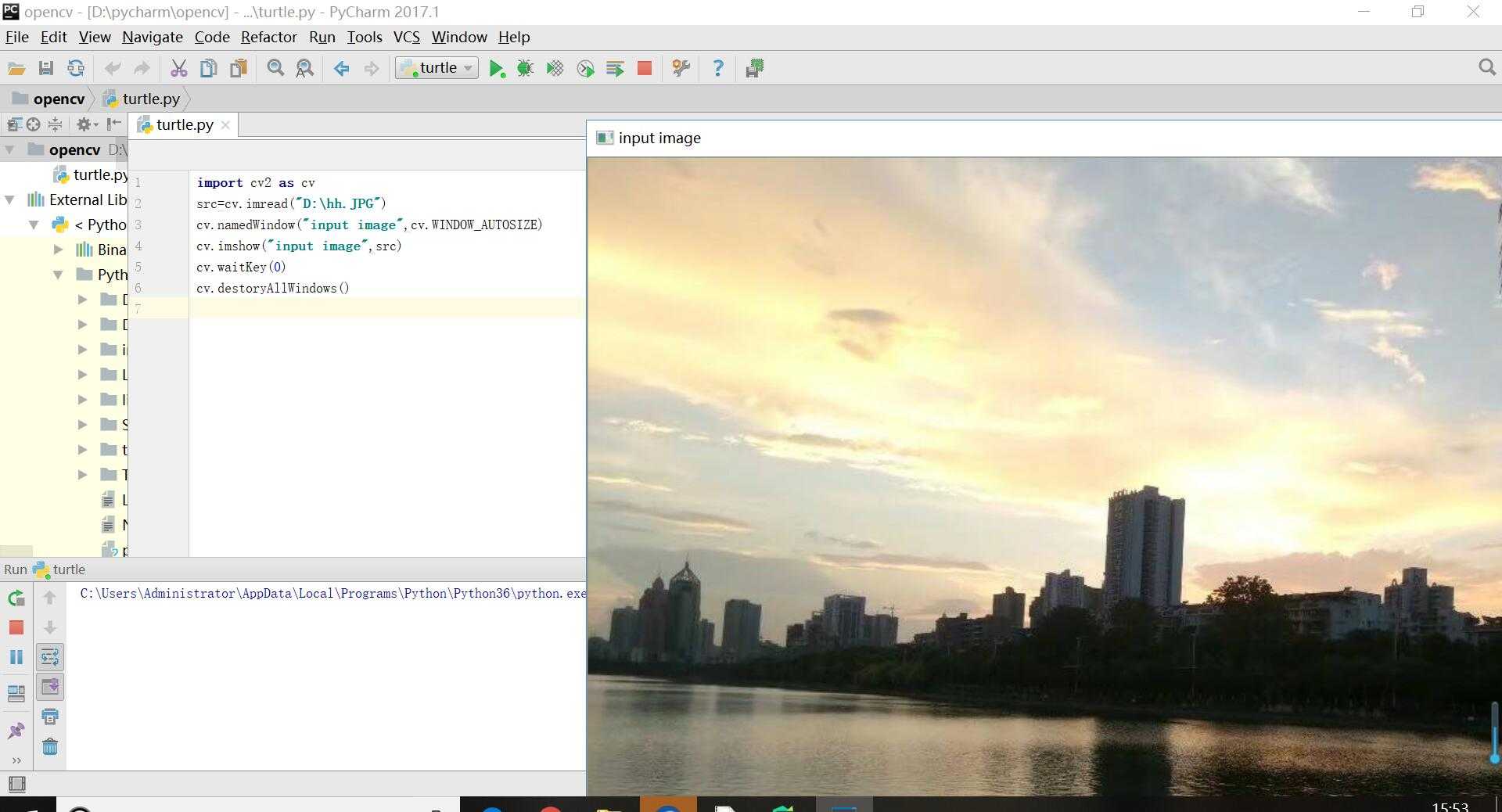Select the turtle.py editor tab
Image resolution: width=1502 pixels, height=812 pixels.
click(x=184, y=125)
